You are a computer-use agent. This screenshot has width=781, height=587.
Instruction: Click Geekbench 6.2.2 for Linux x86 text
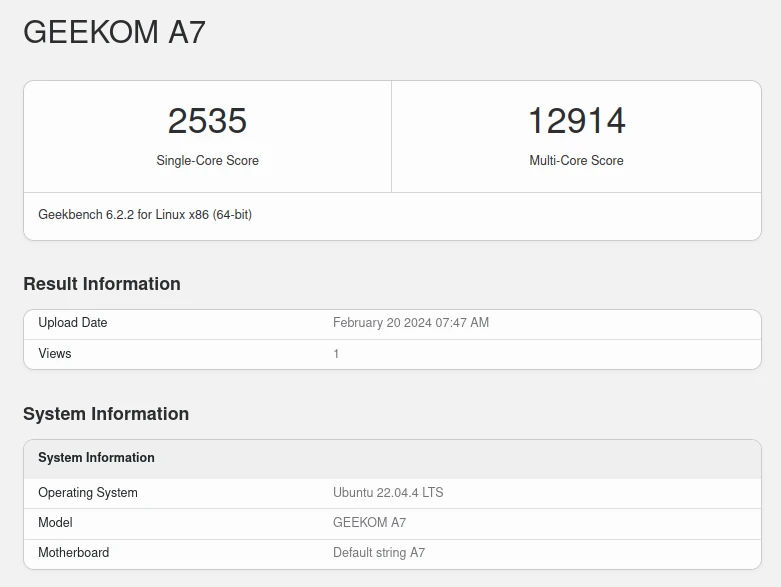[145, 215]
